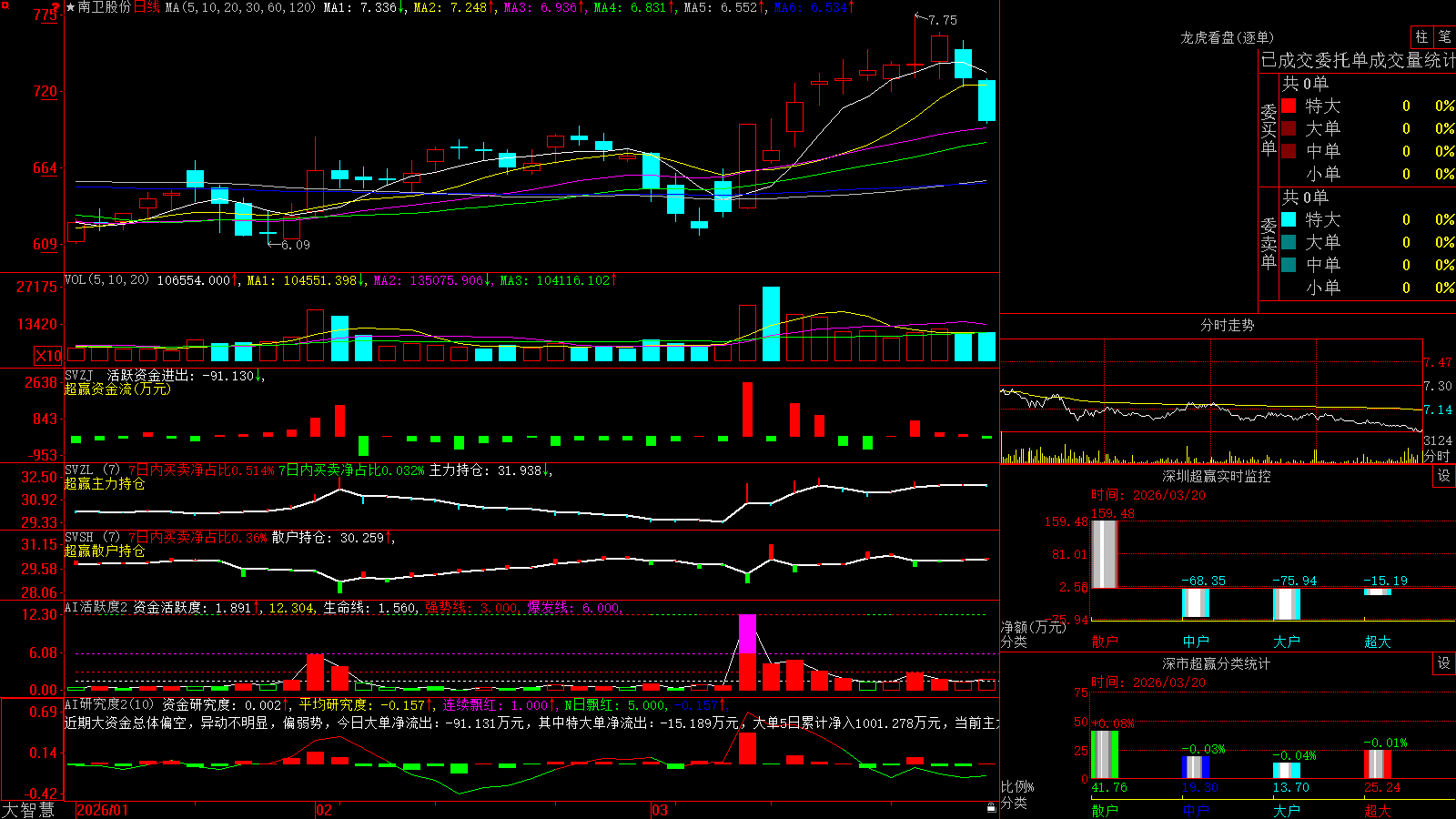This screenshot has height=819, width=1456.
Task: Click the 大户 ratio value 13.70
Action: (1290, 787)
